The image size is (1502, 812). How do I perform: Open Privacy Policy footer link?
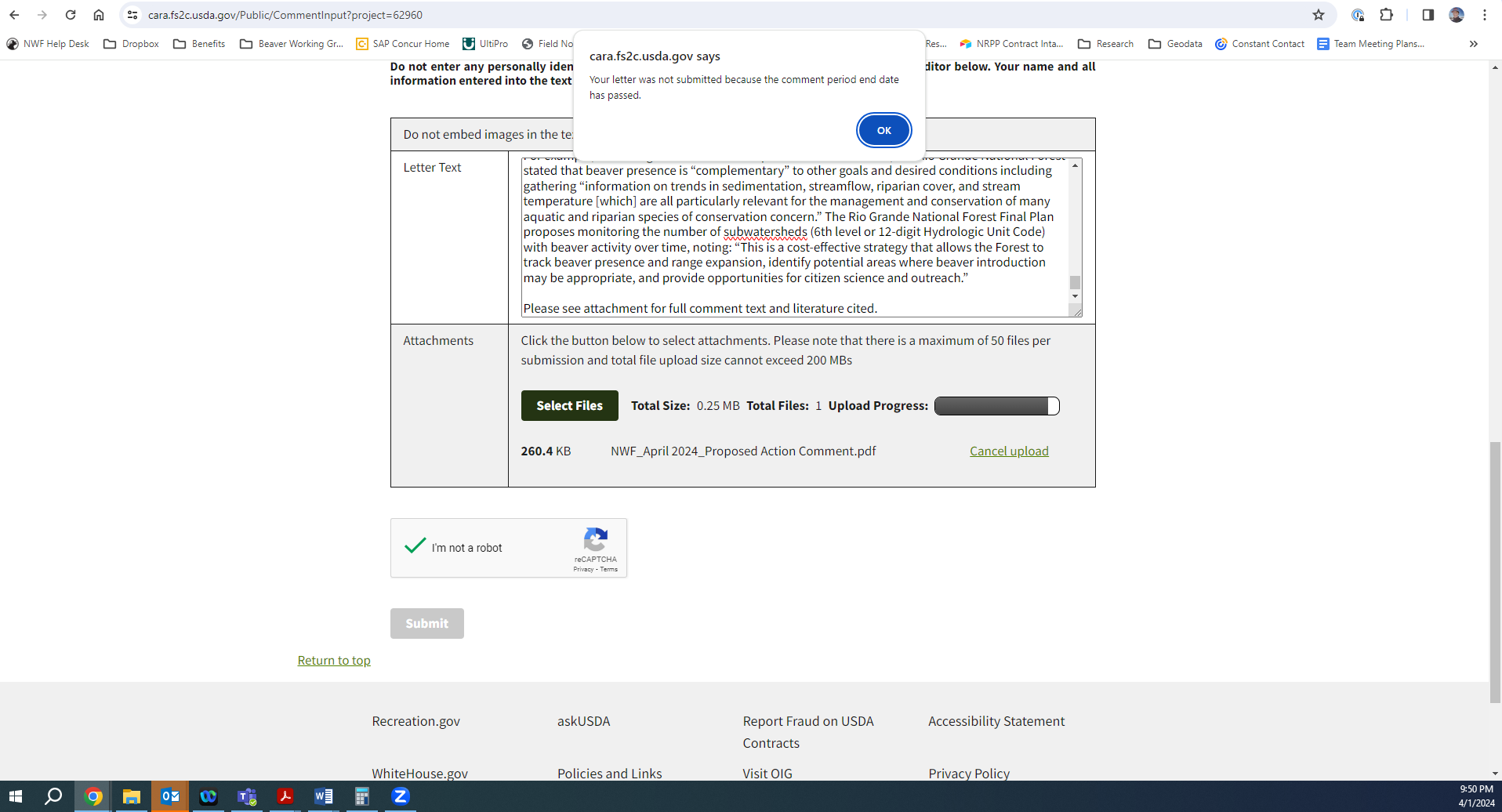[x=969, y=773]
